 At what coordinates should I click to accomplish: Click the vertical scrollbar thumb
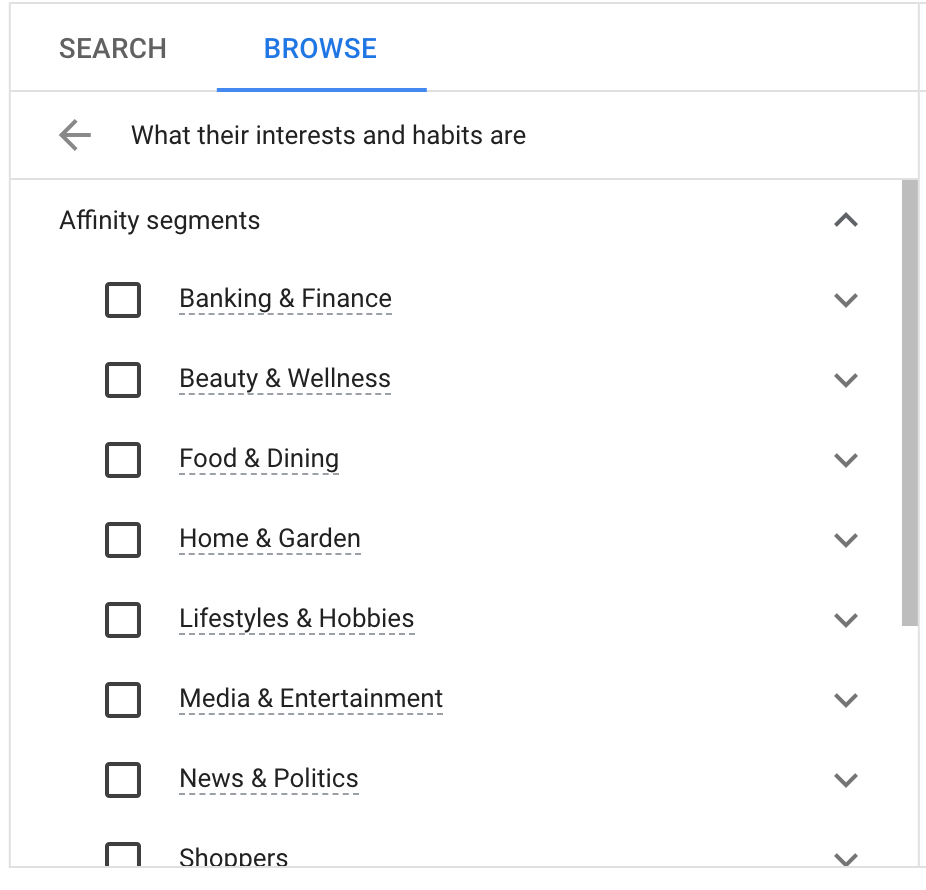909,400
